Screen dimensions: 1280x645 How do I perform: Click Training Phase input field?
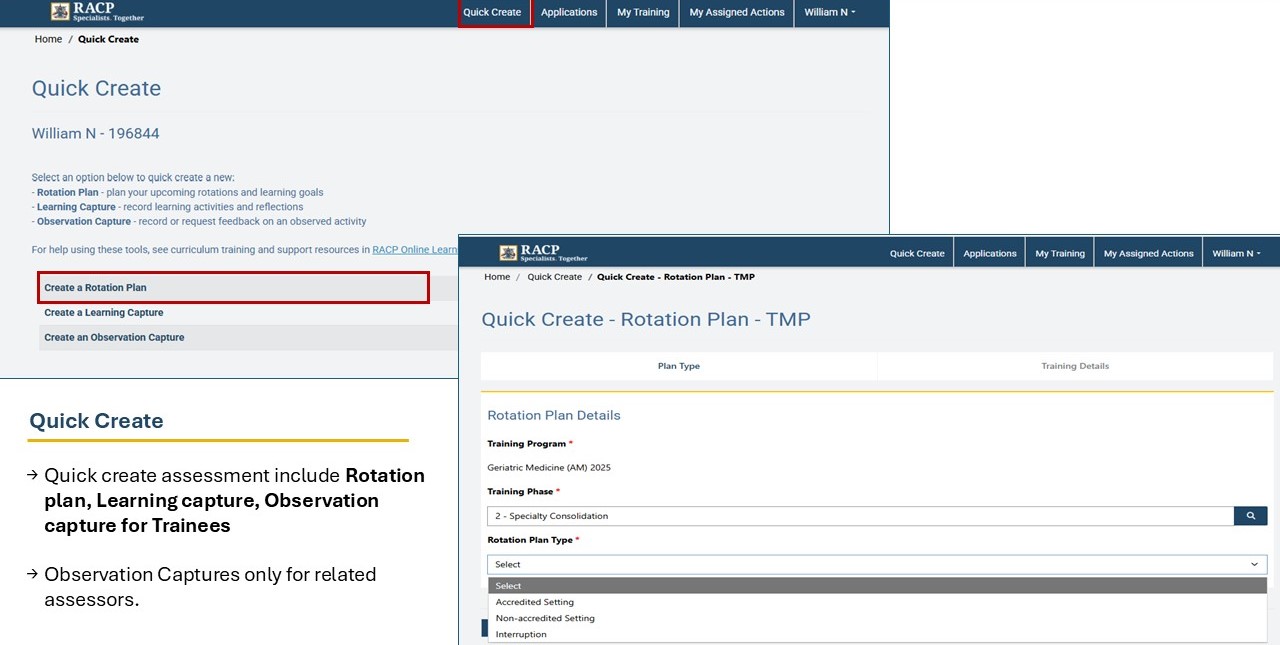(860, 516)
